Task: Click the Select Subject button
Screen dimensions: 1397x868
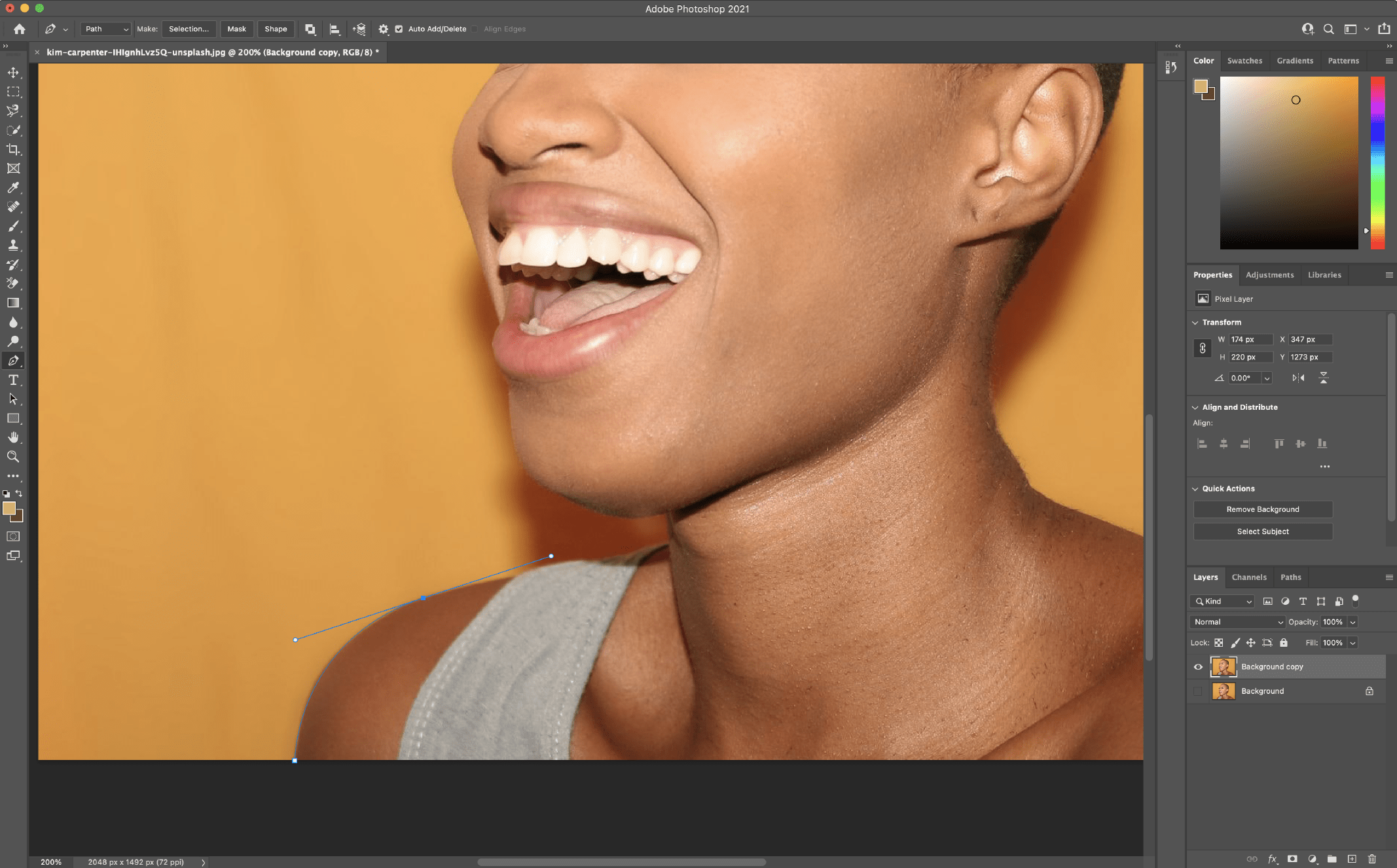Action: [x=1262, y=531]
